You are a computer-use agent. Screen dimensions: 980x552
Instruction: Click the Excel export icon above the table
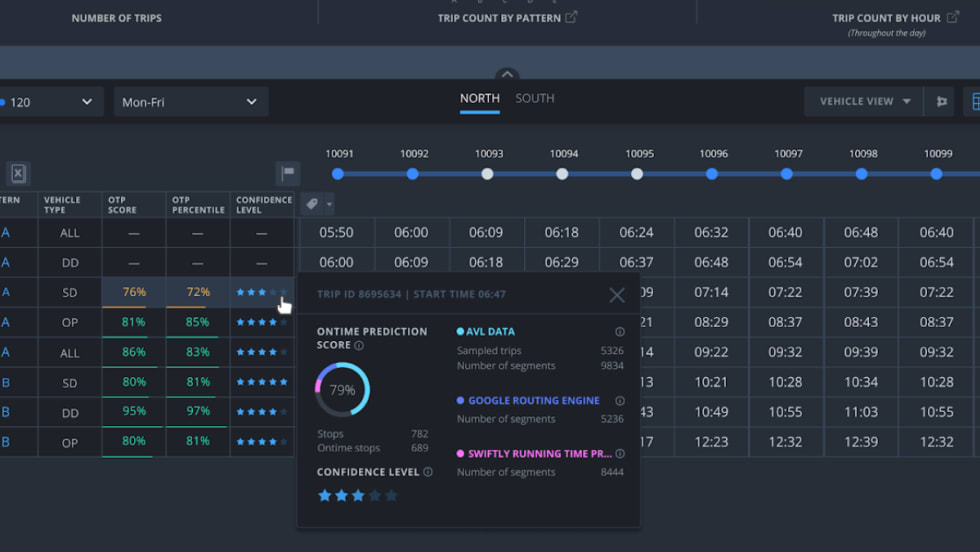pos(18,173)
